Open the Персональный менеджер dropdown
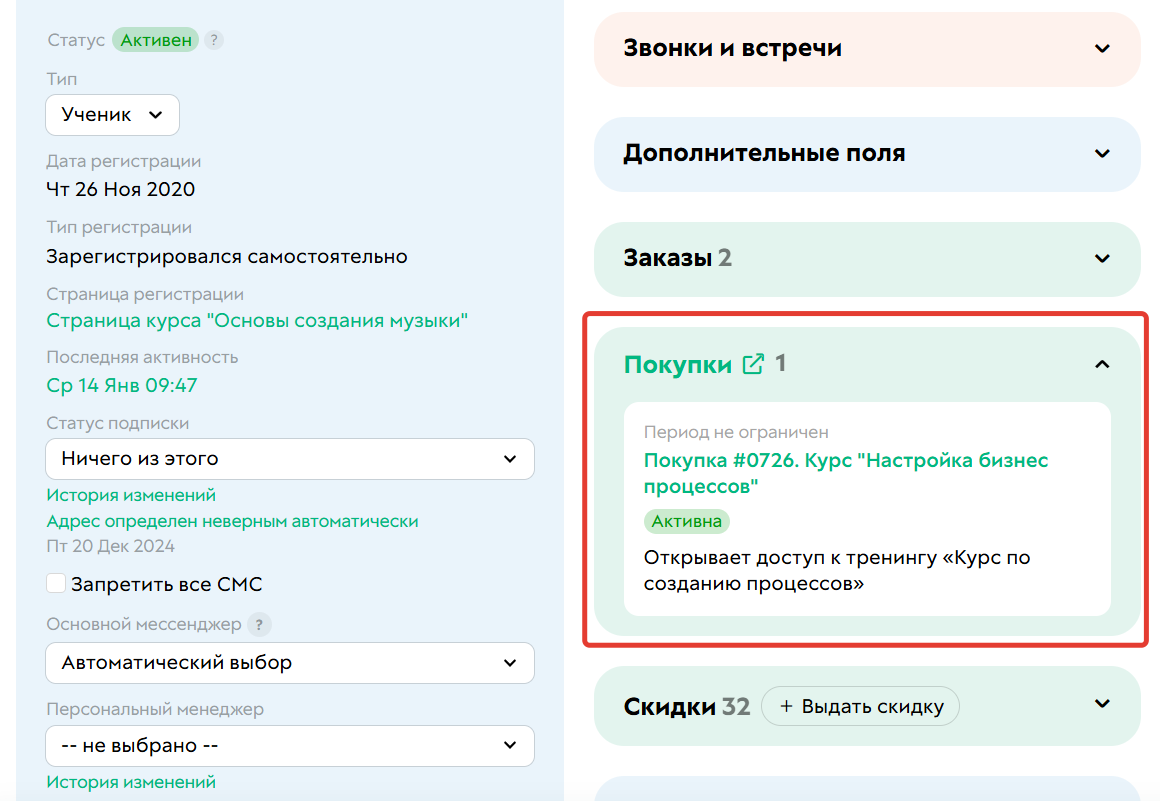Viewport: 1160px width, 801px height. (290, 745)
